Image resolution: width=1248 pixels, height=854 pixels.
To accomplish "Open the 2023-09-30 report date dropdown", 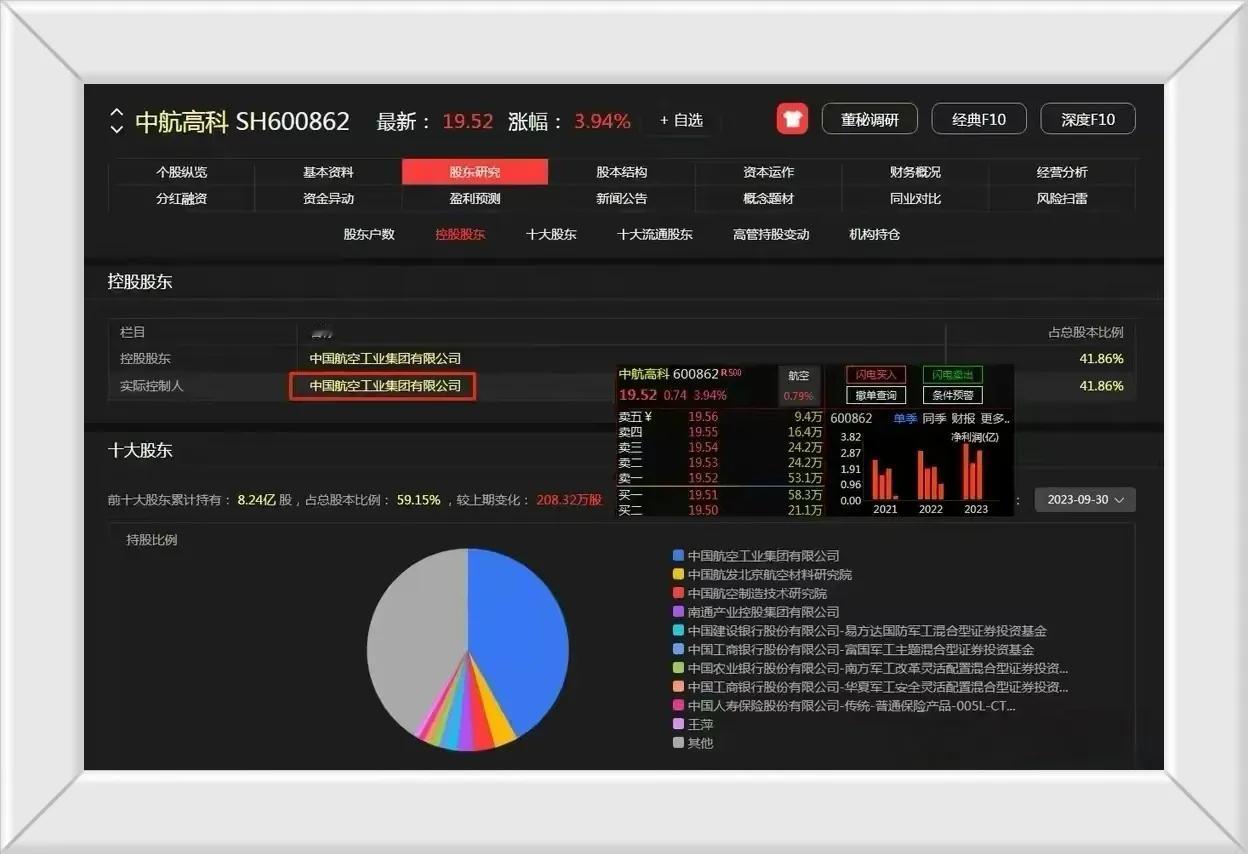I will coord(1085,499).
